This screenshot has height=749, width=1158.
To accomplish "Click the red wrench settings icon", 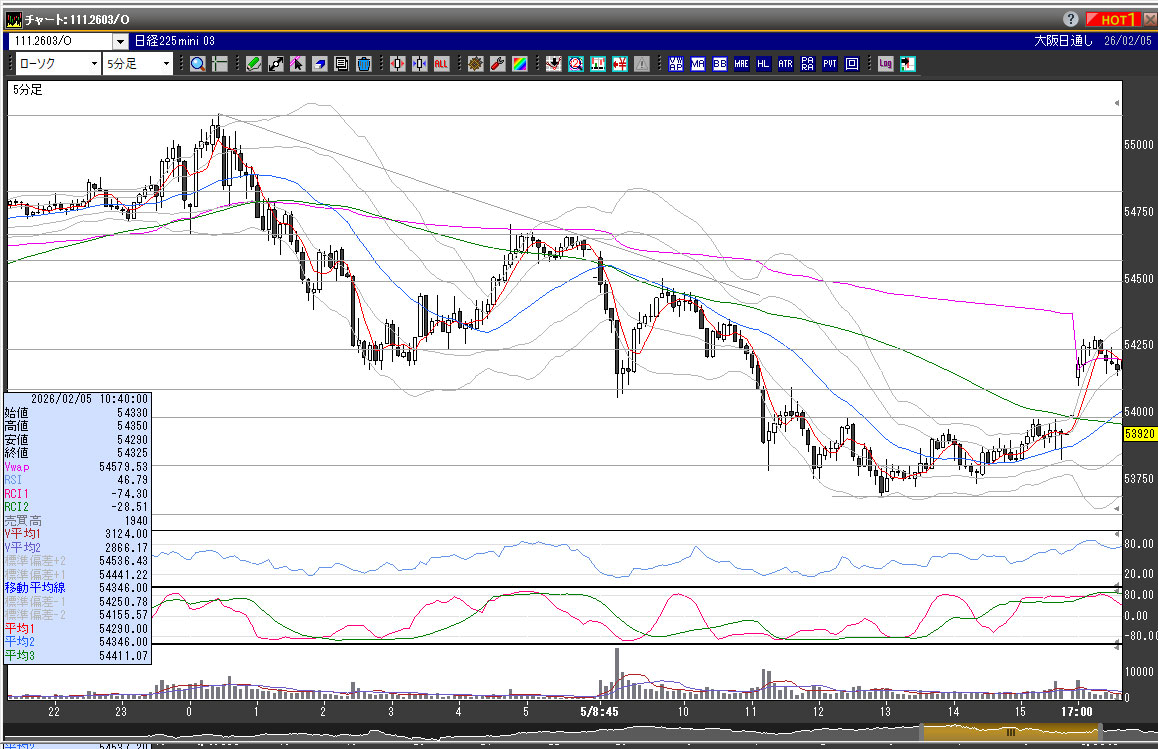I will tap(497, 64).
